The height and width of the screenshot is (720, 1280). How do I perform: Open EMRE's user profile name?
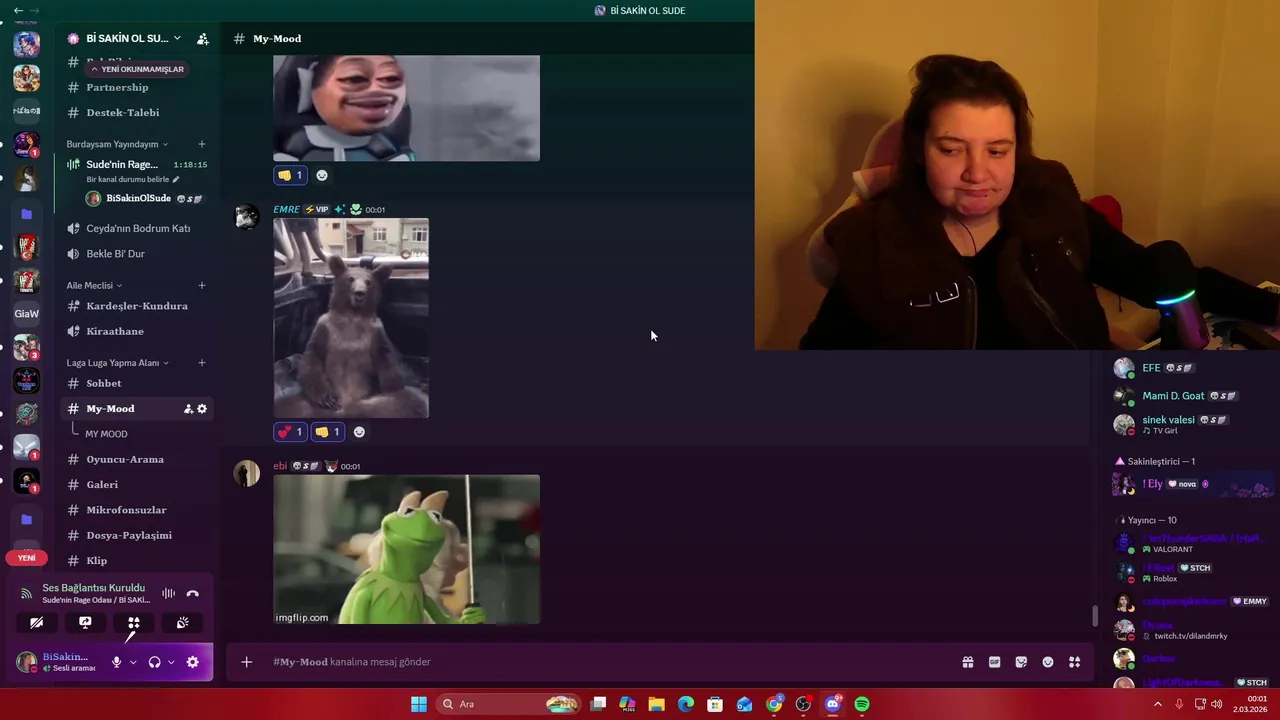coord(287,210)
